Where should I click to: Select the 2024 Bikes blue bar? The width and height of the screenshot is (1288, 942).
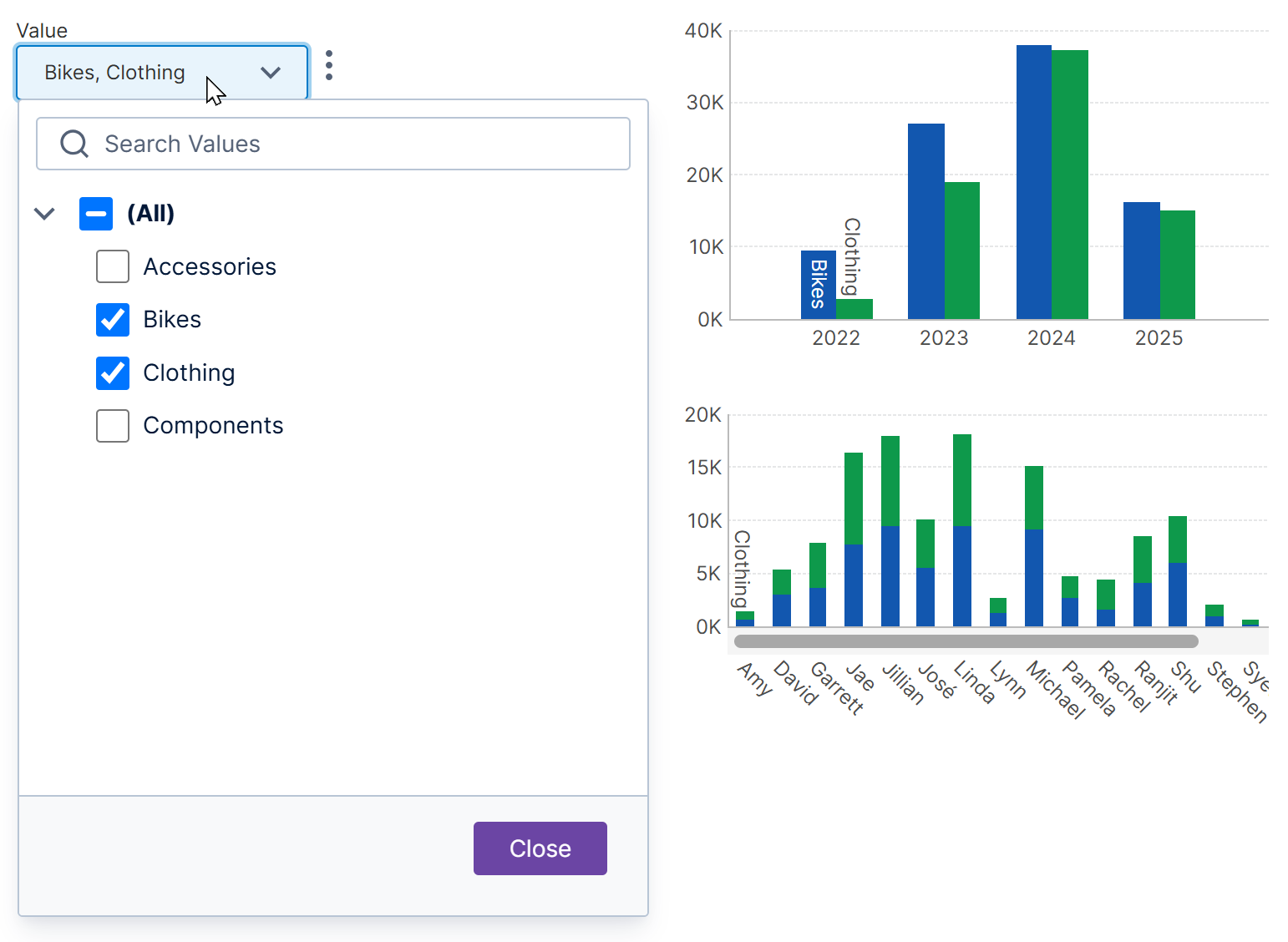pos(1034,182)
